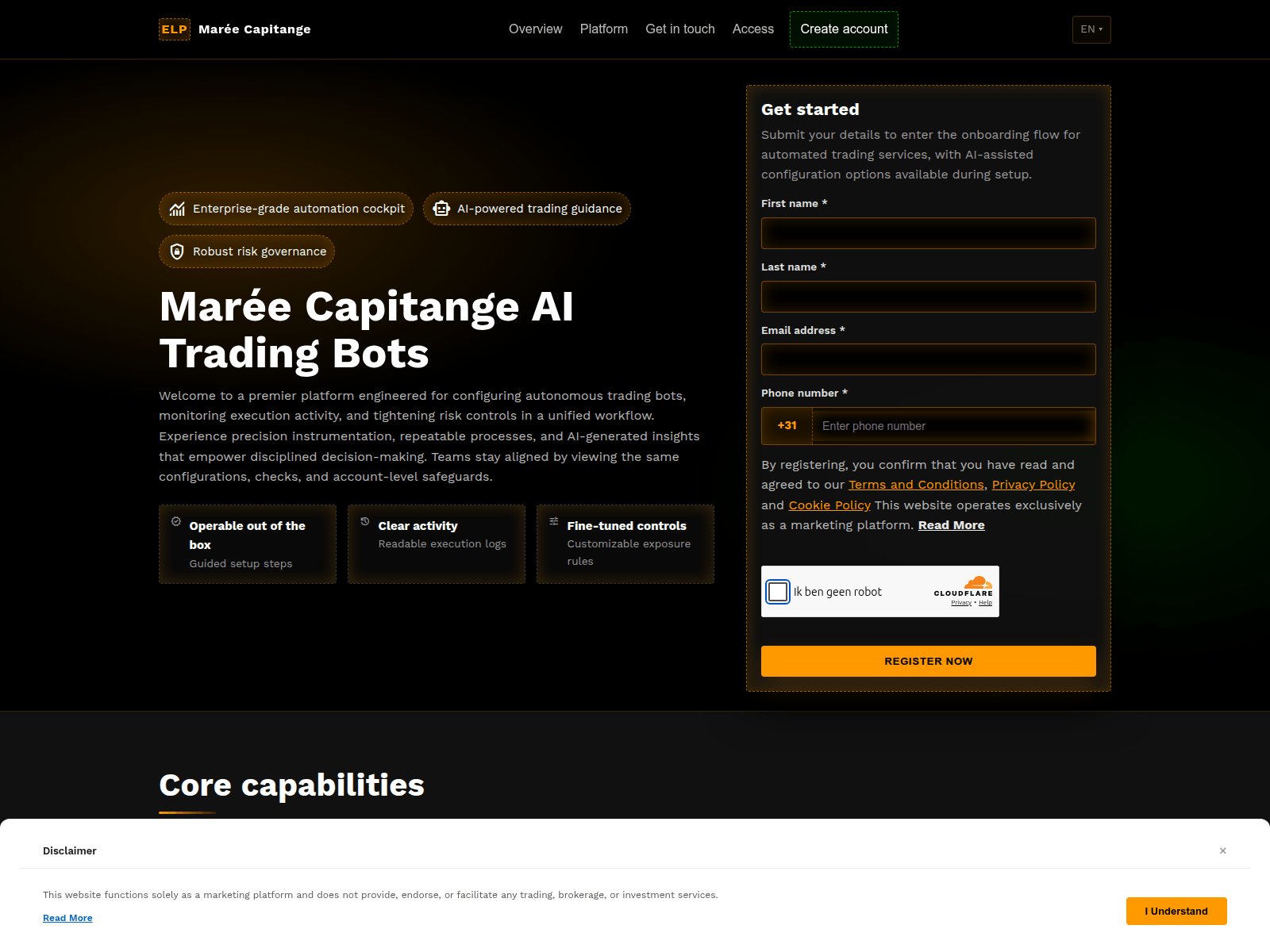Click the Clear activity feature card
Viewport: 1270px width, 952px height.
coord(437,544)
